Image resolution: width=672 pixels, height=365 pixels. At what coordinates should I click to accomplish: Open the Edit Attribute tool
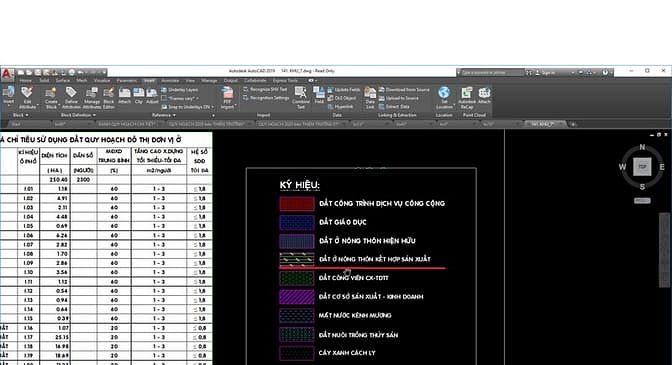click(x=27, y=97)
